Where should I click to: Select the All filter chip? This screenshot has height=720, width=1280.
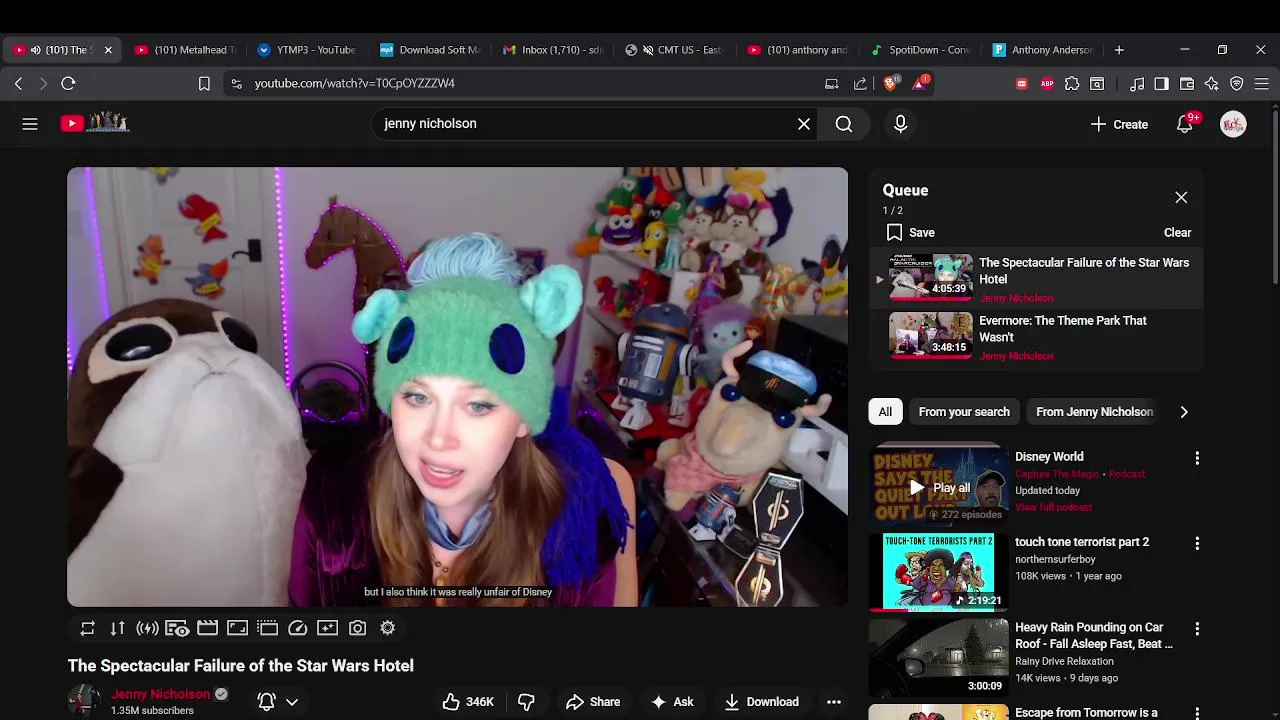tap(885, 412)
